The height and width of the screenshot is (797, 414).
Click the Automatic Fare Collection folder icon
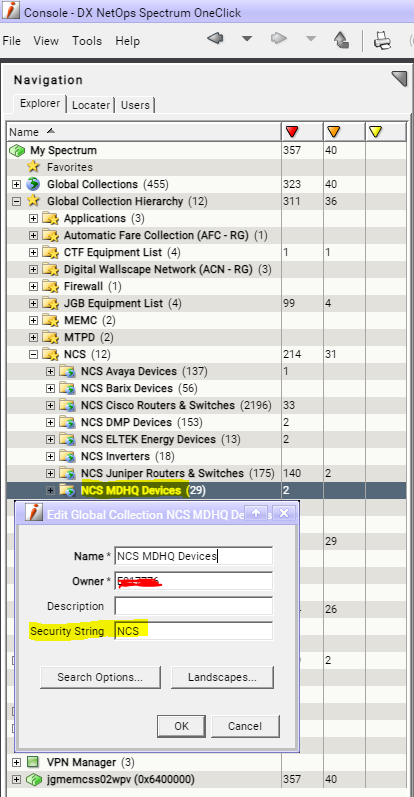(x=50, y=235)
